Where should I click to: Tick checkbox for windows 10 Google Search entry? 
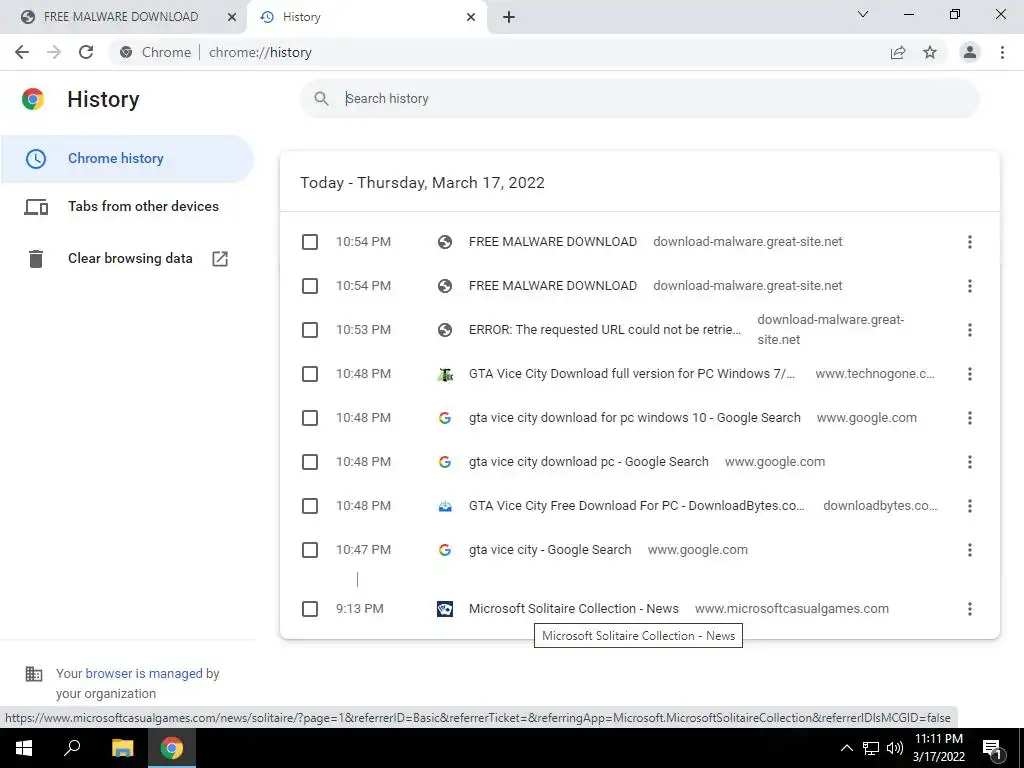[x=310, y=418]
